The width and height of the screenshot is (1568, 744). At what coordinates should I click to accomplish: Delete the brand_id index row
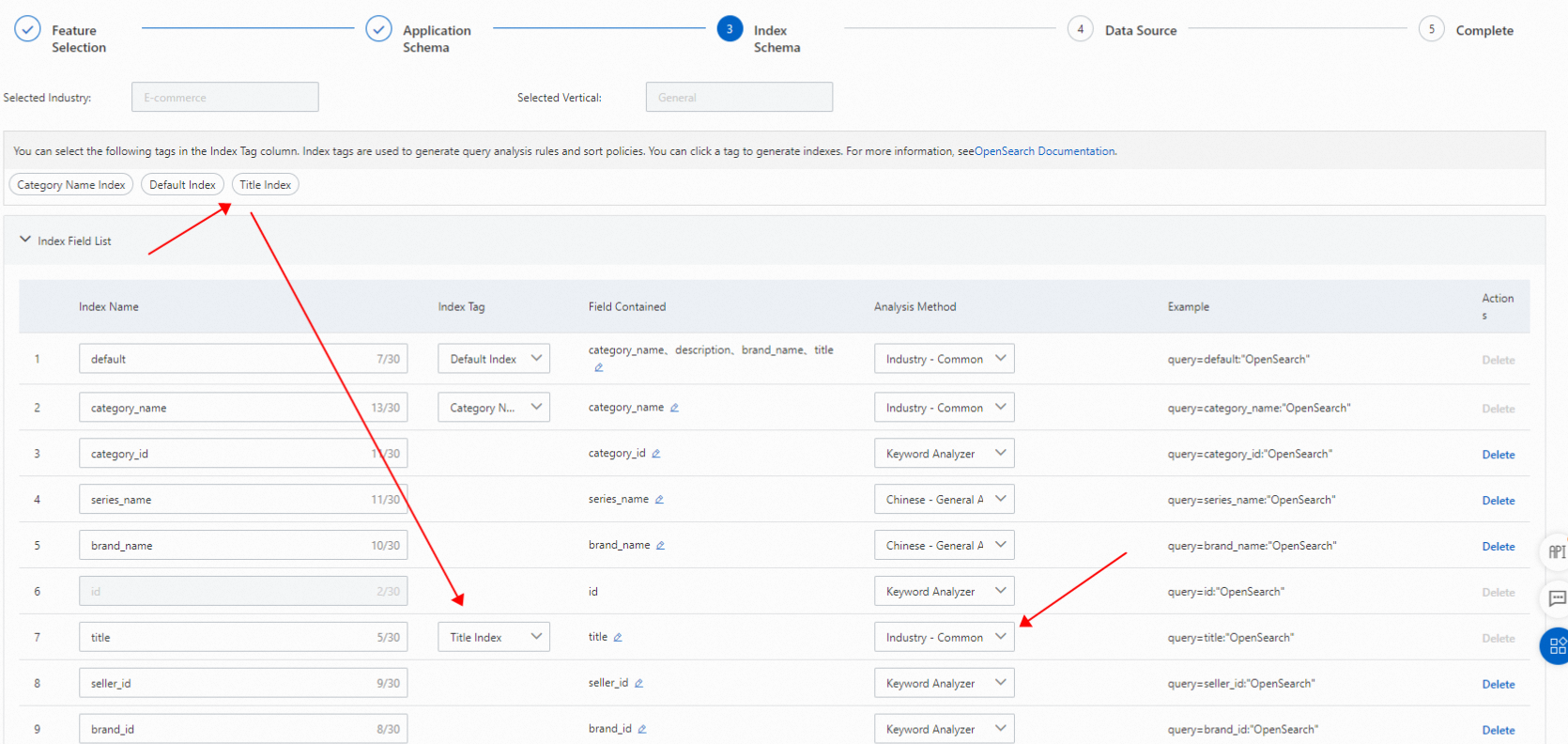1499,731
